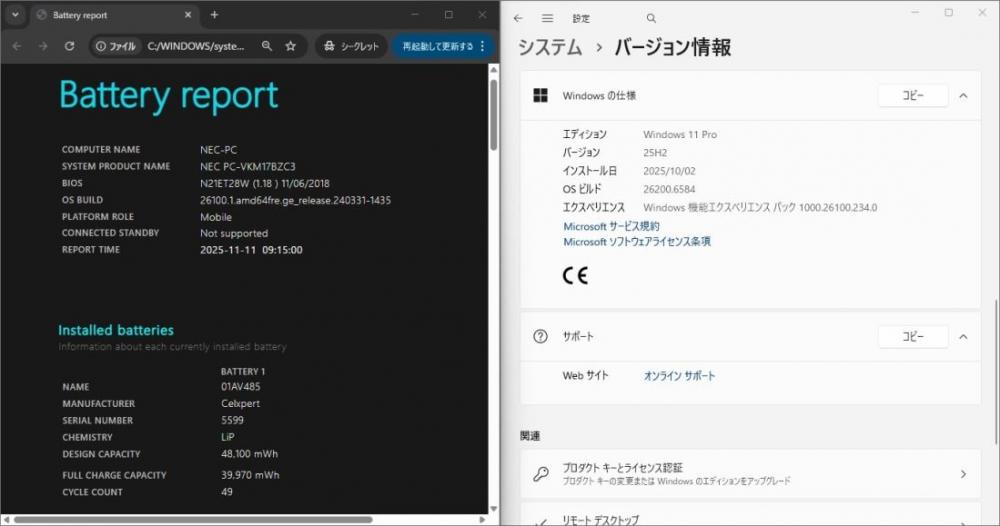Image resolution: width=1000 pixels, height=526 pixels.
Task: Open Microsoft サービス規約 link
Action: point(611,226)
